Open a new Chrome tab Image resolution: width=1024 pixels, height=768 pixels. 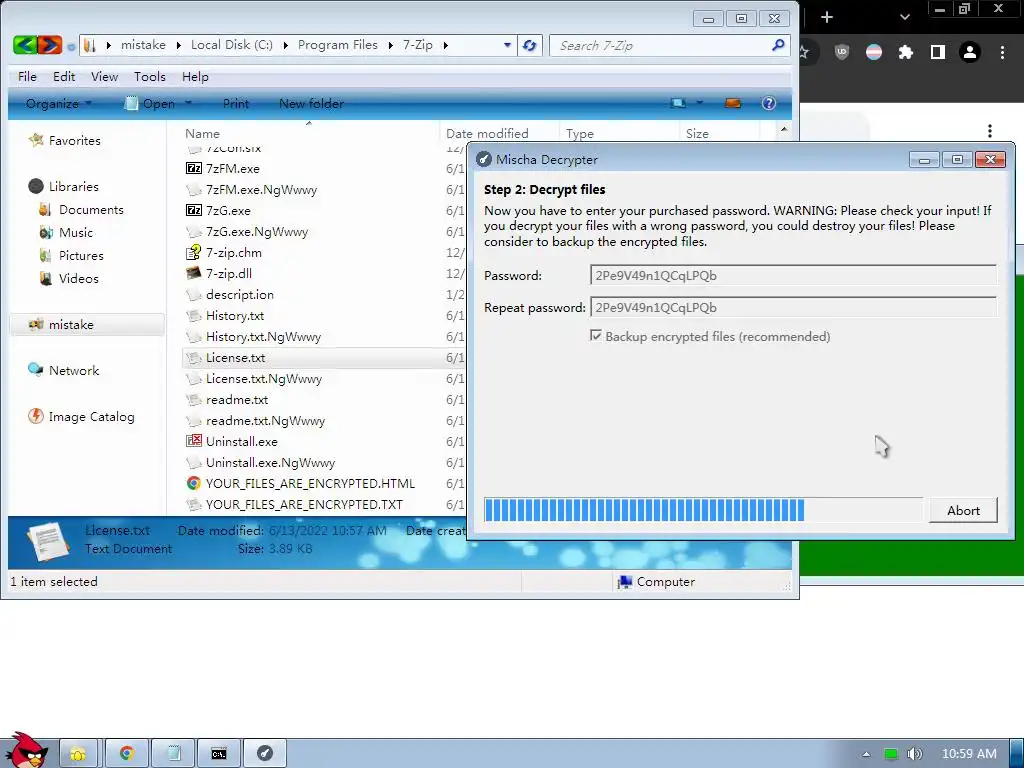coord(827,17)
